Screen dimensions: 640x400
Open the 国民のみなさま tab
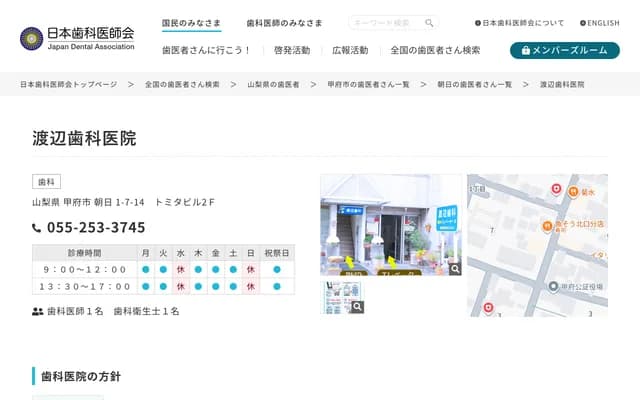(191, 23)
